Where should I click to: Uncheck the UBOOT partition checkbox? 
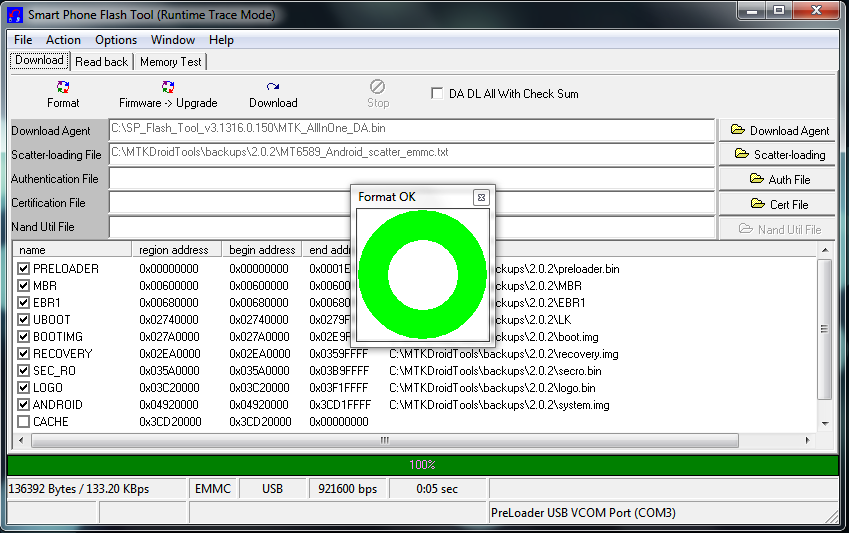23,320
